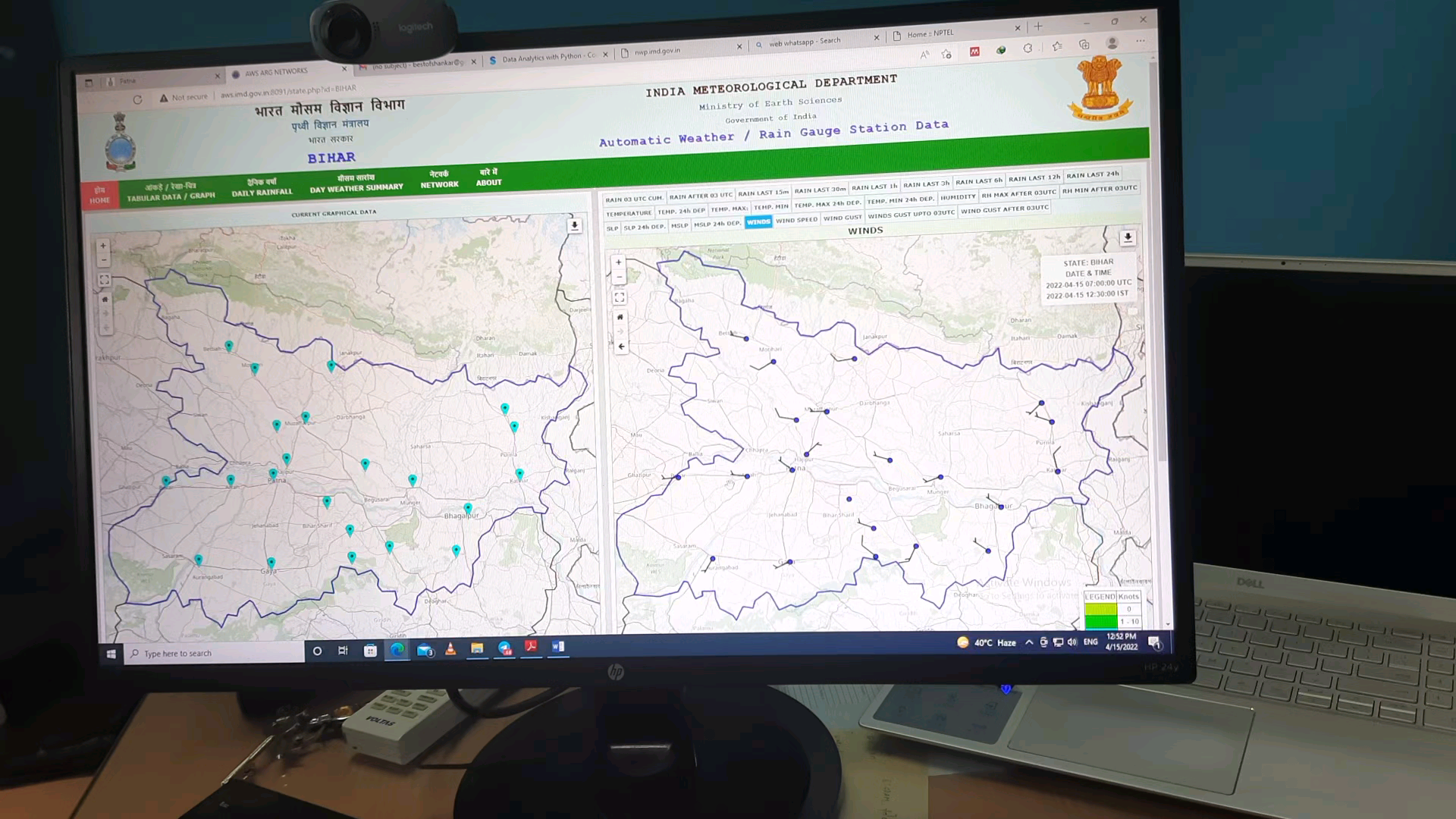
Task: Open Word from the taskbar
Action: pyautogui.click(x=558, y=647)
